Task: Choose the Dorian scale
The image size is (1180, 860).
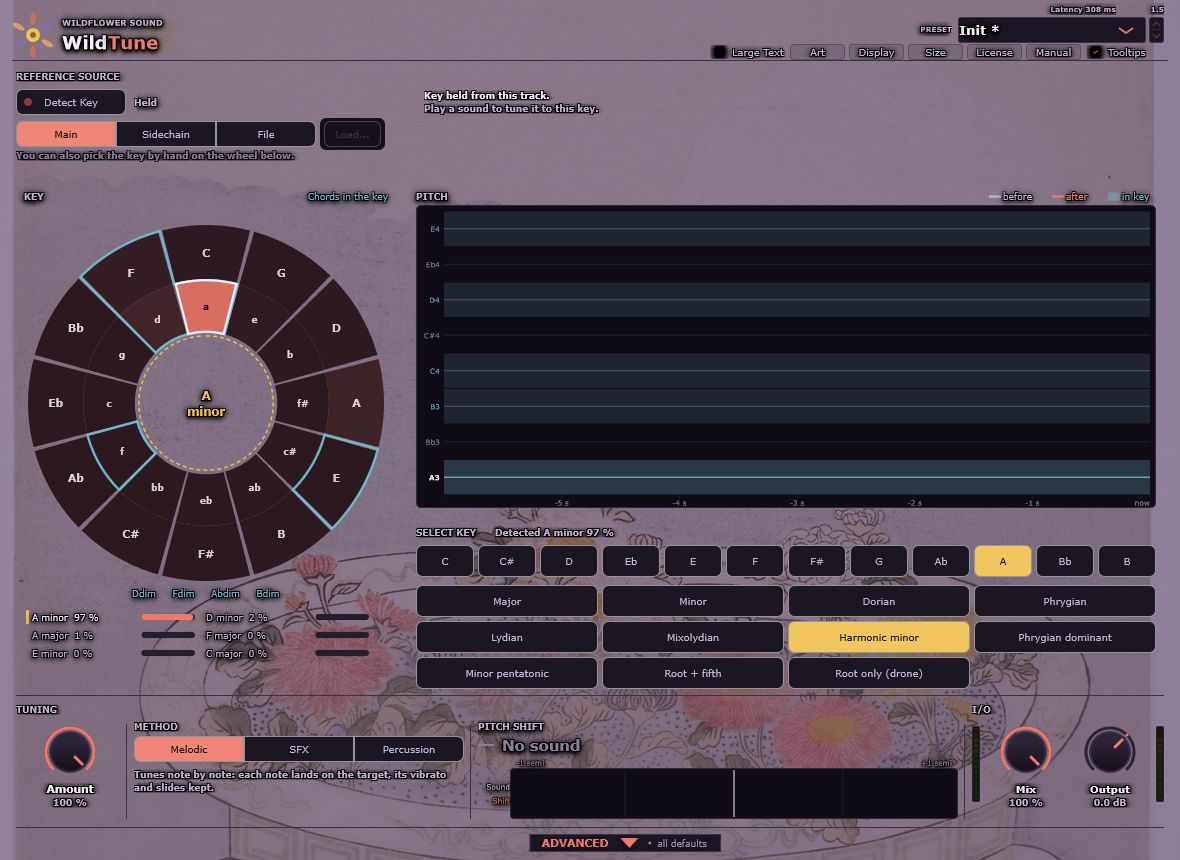Action: pos(878,601)
